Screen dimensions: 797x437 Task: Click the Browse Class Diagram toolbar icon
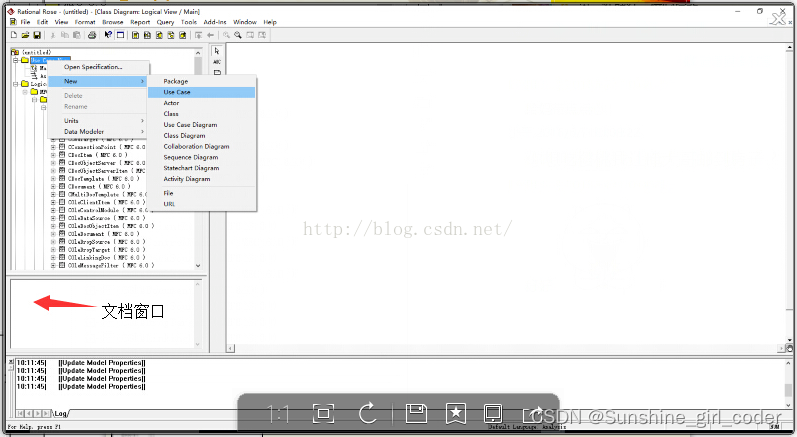coord(135,35)
